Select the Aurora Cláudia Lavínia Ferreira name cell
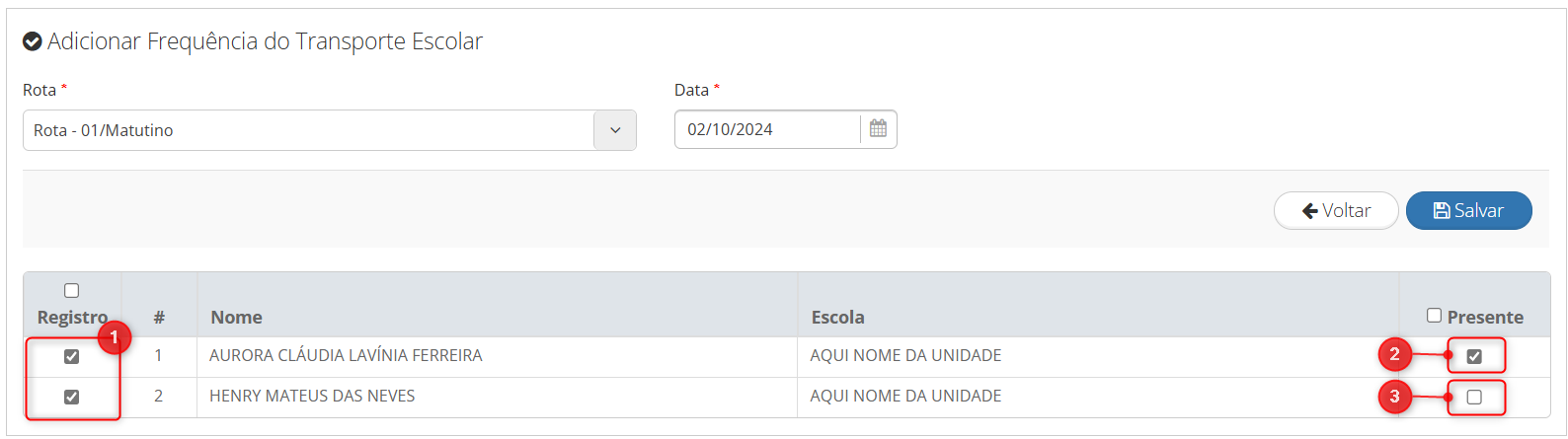This screenshot has width=1568, height=439. (x=498, y=356)
